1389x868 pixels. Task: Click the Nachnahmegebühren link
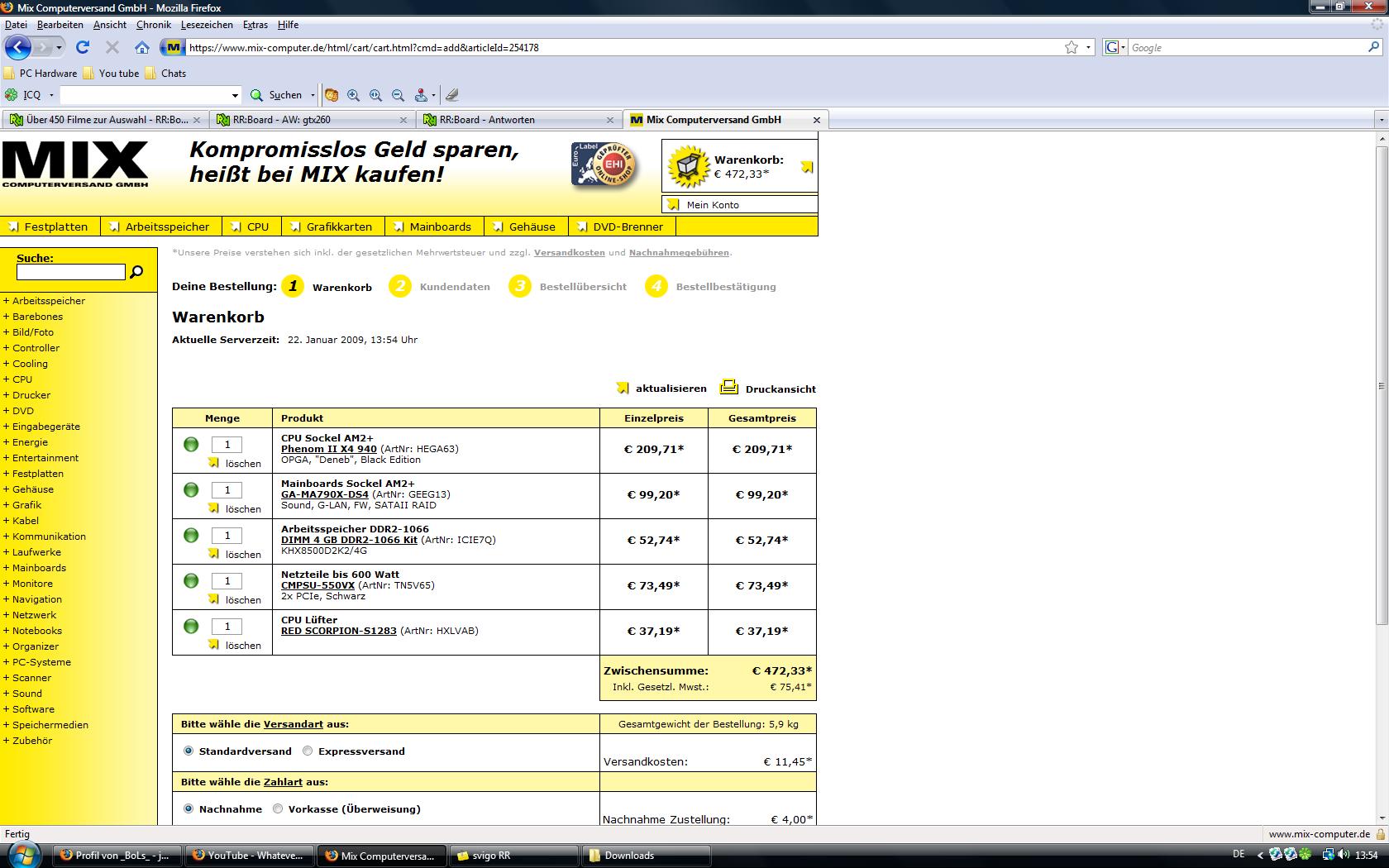[x=679, y=253]
